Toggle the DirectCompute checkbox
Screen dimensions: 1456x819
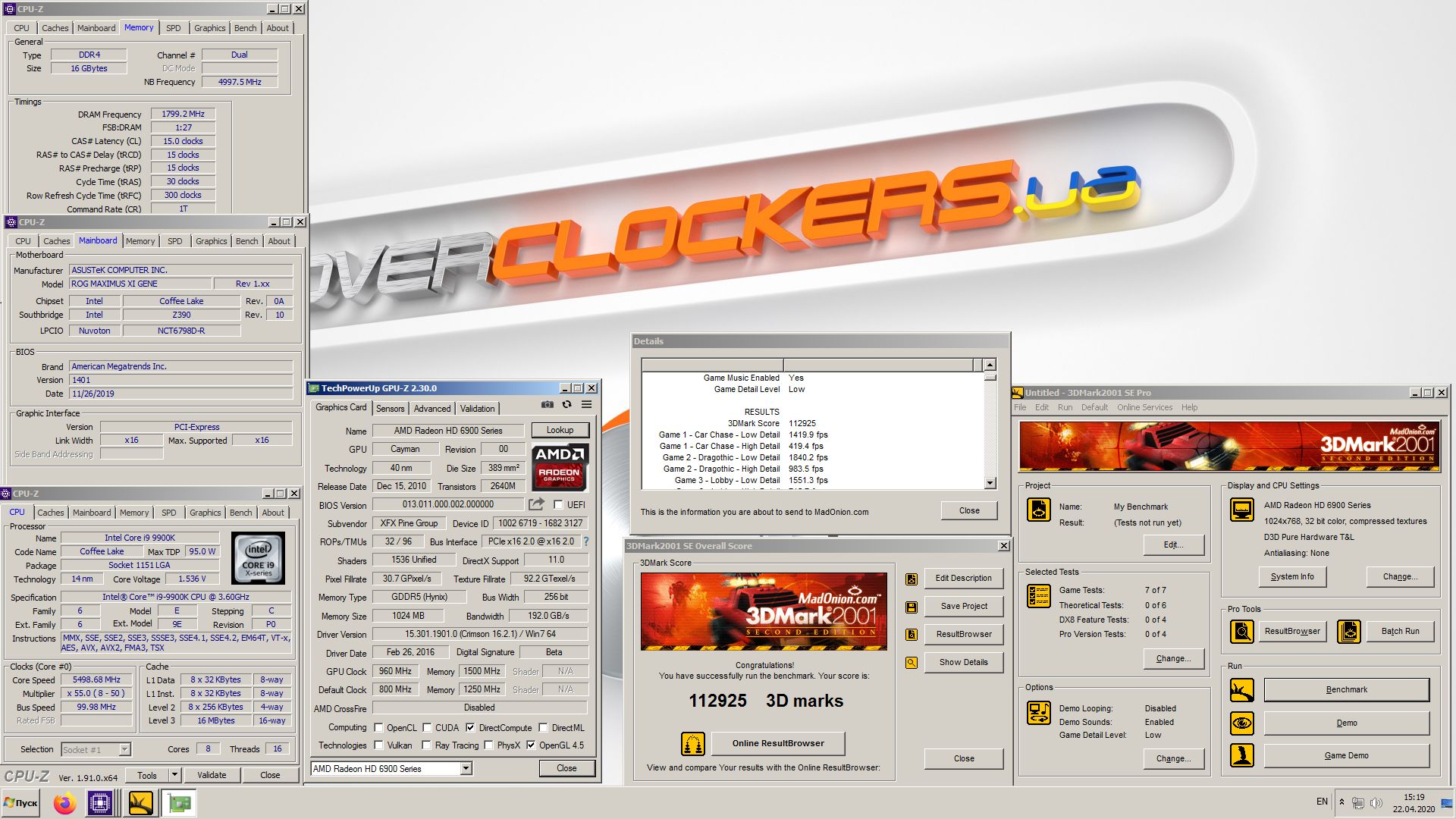(x=470, y=728)
